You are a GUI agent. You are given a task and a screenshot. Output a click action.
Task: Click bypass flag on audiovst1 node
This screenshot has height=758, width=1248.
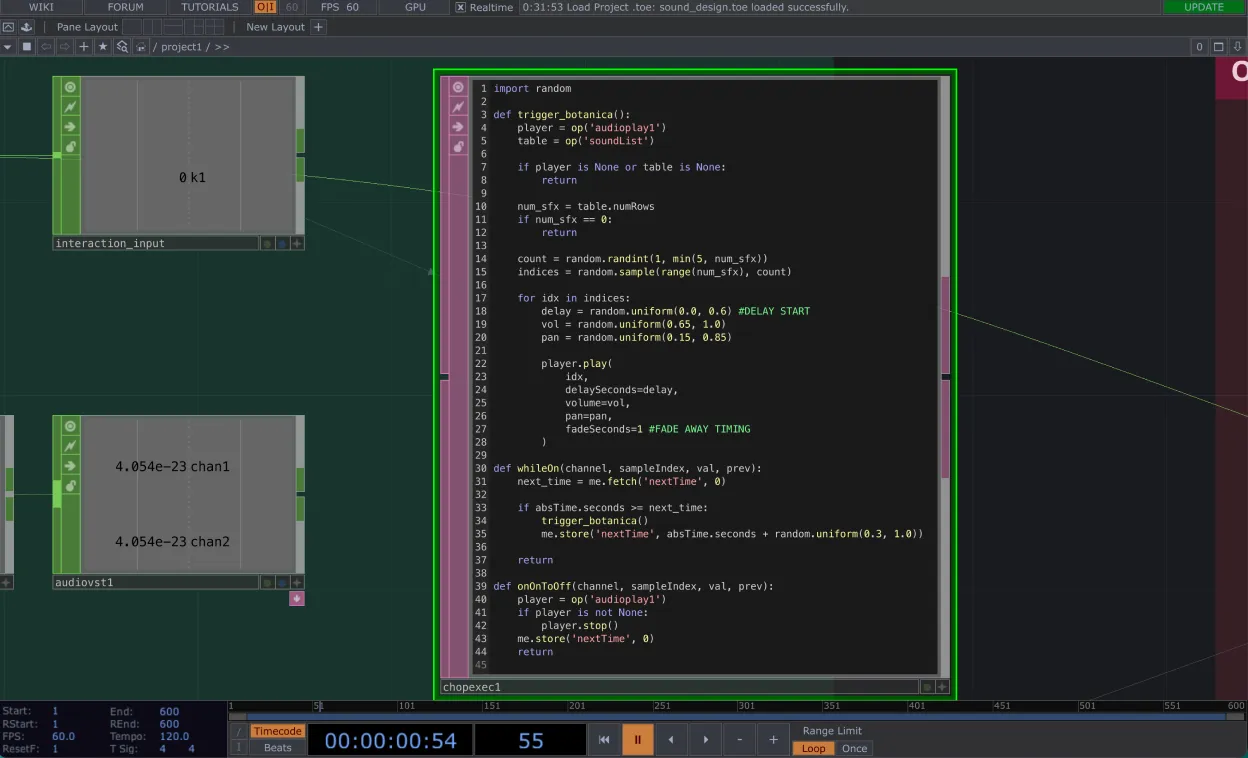(x=70, y=446)
